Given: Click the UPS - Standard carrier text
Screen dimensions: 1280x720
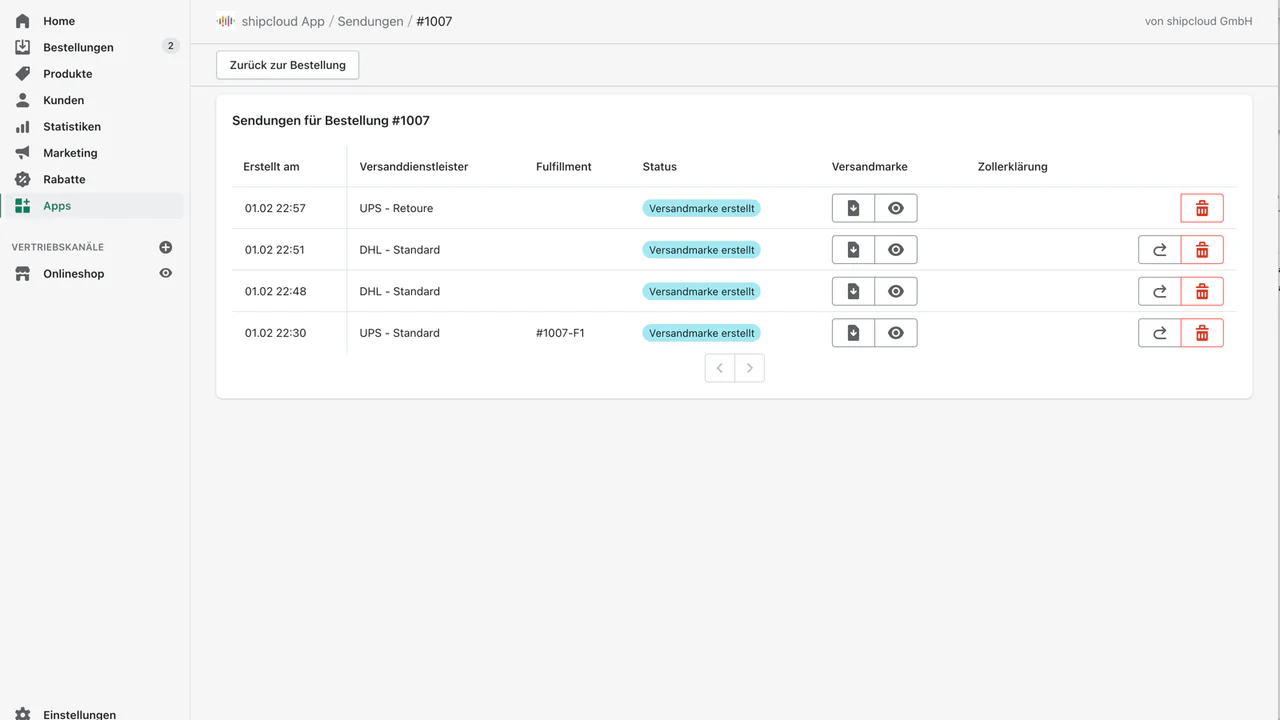Looking at the screenshot, I should click(400, 333).
